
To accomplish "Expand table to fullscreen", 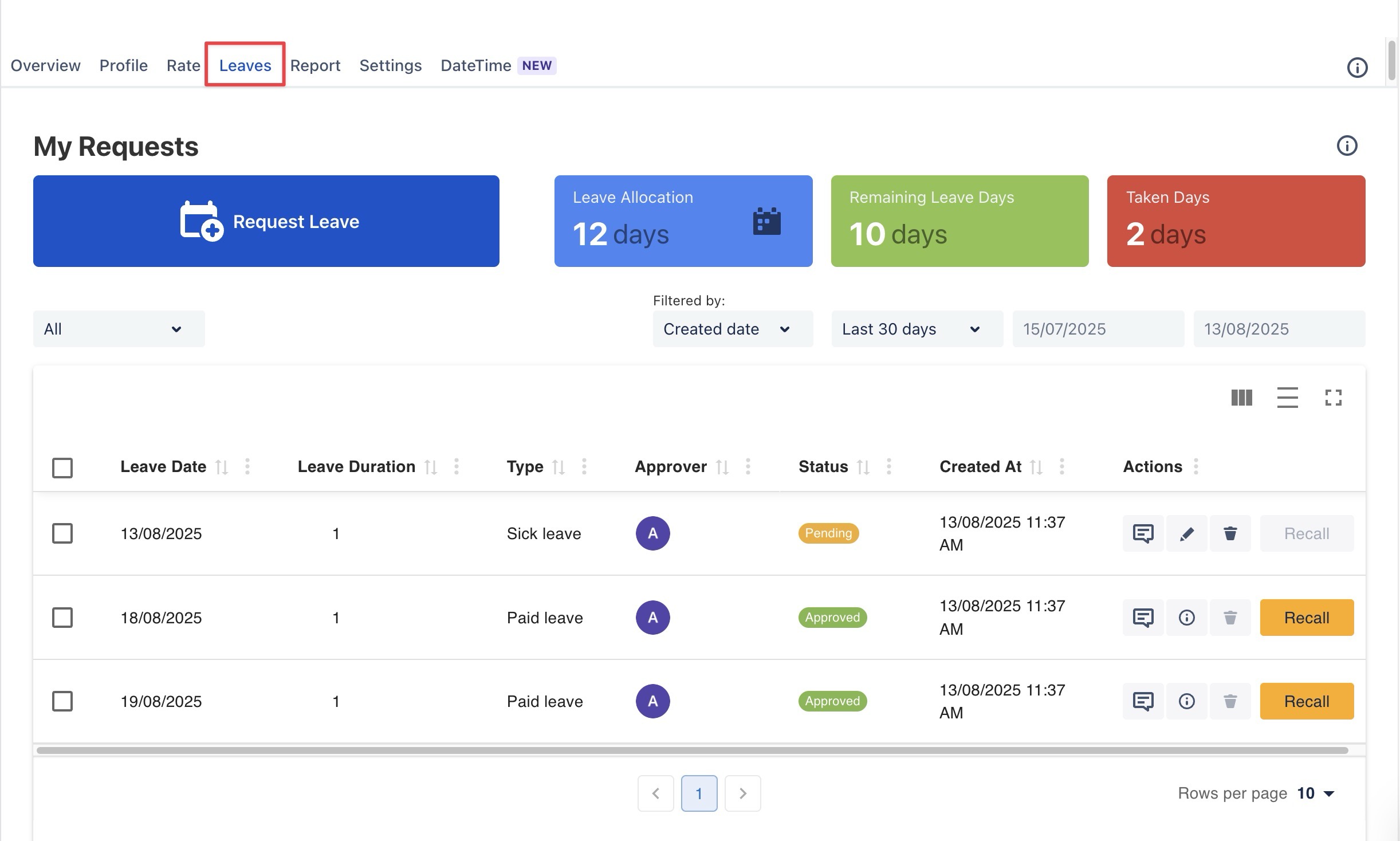I will pos(1333,398).
